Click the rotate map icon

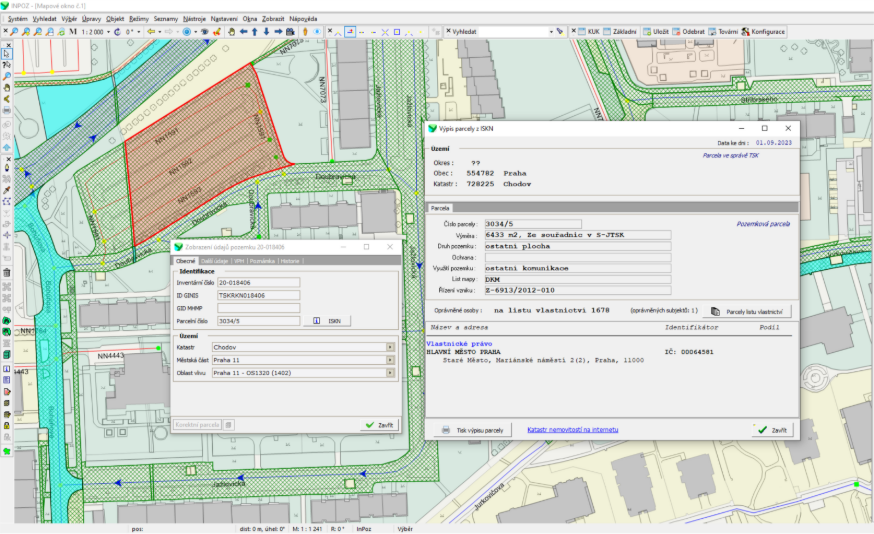117,32
